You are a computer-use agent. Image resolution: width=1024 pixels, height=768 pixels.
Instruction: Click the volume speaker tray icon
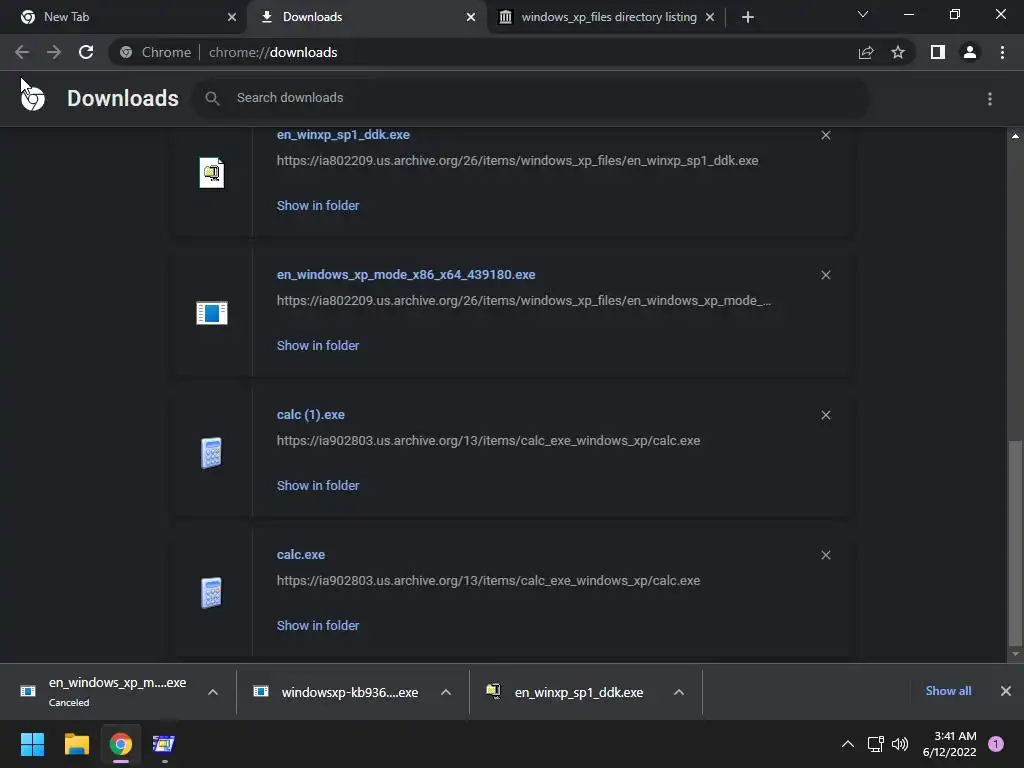click(900, 744)
